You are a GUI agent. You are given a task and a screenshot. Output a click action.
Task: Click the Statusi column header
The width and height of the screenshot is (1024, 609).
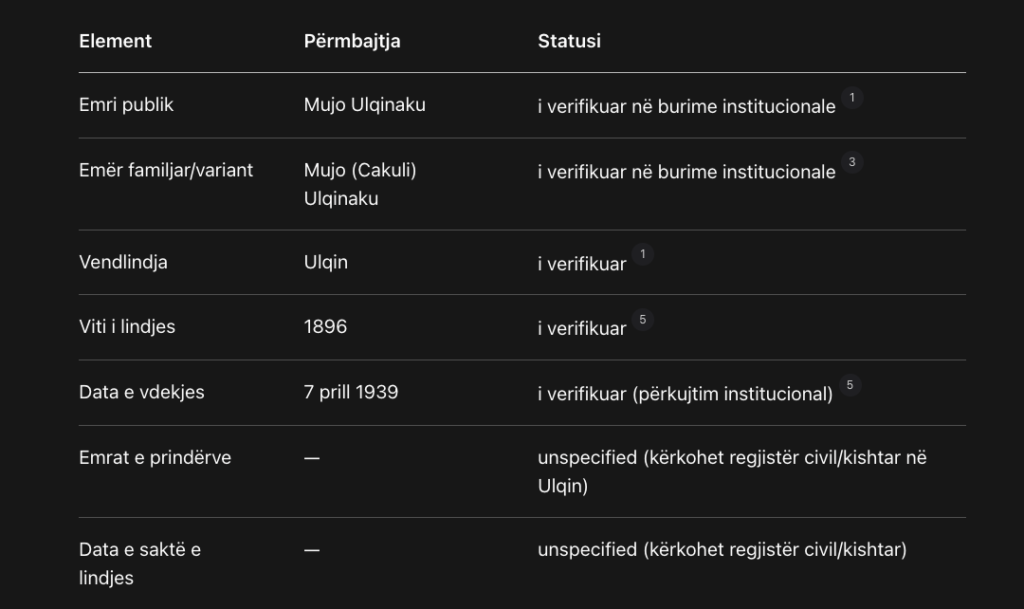[569, 41]
